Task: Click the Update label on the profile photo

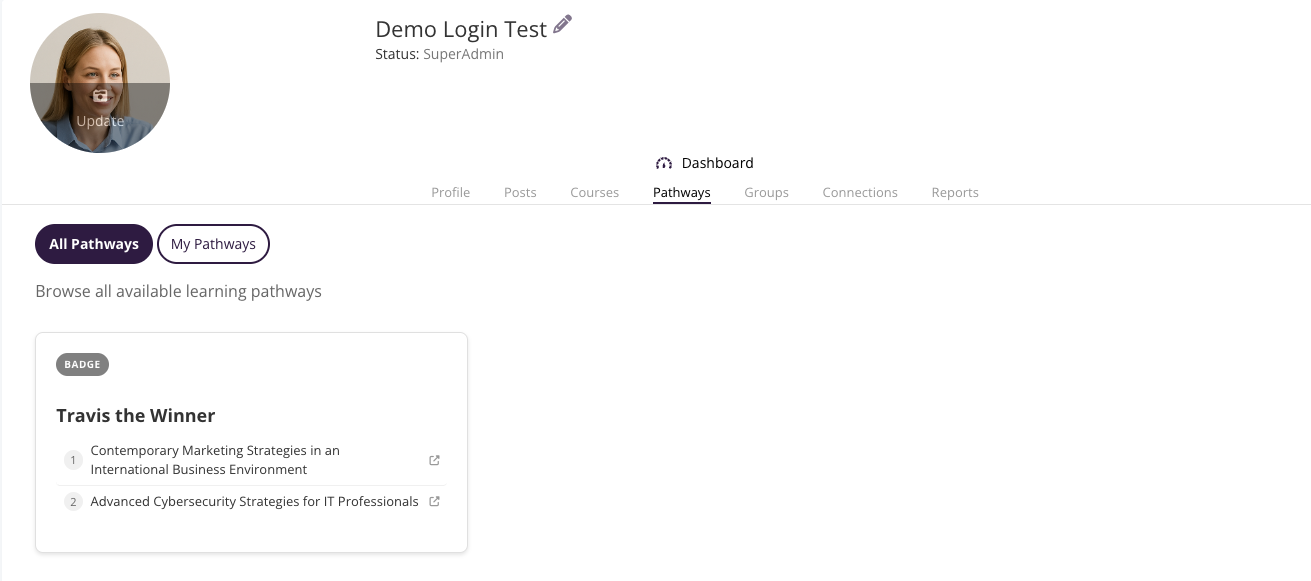Action: [100, 121]
